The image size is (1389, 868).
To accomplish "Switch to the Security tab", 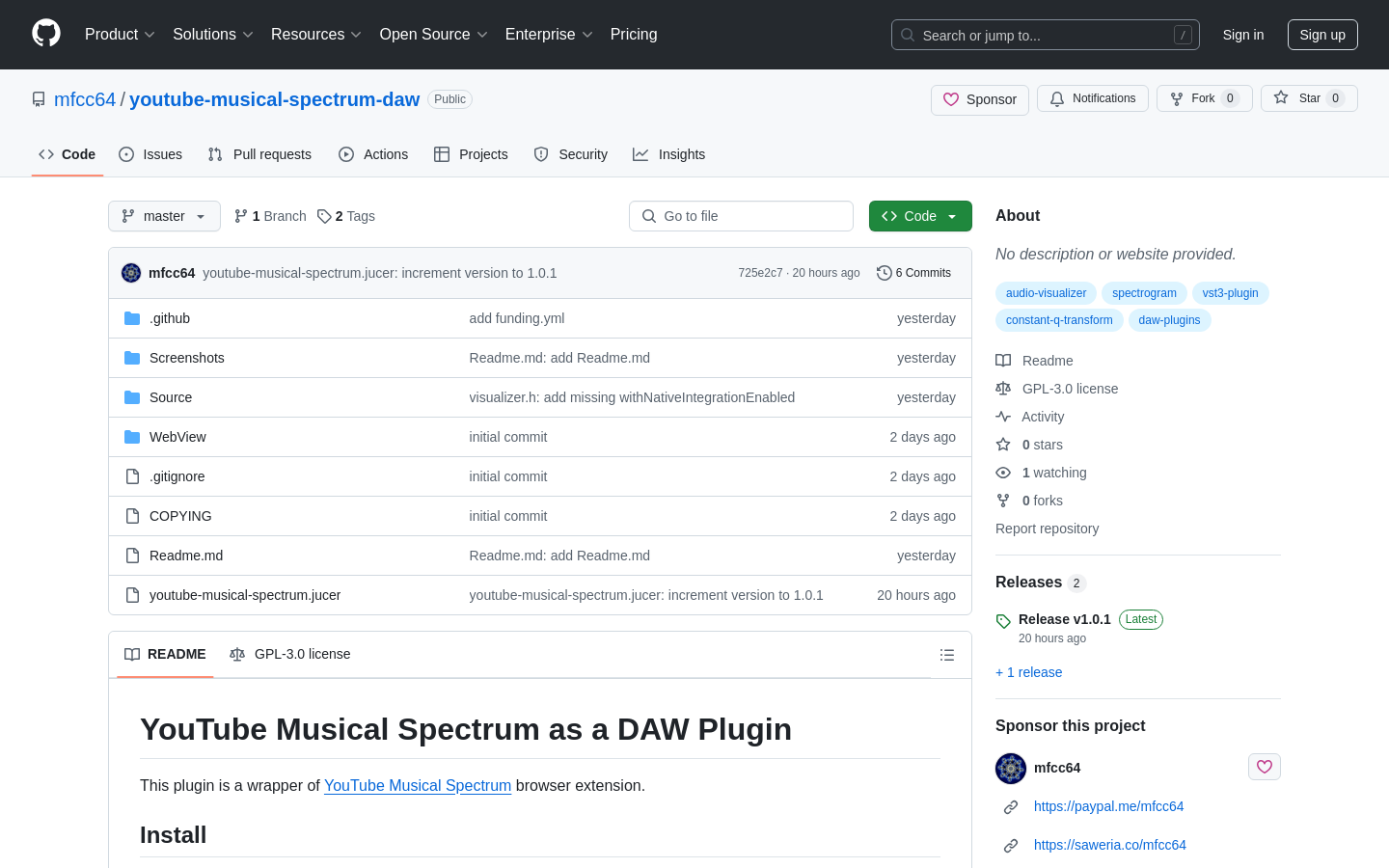I will 571,154.
